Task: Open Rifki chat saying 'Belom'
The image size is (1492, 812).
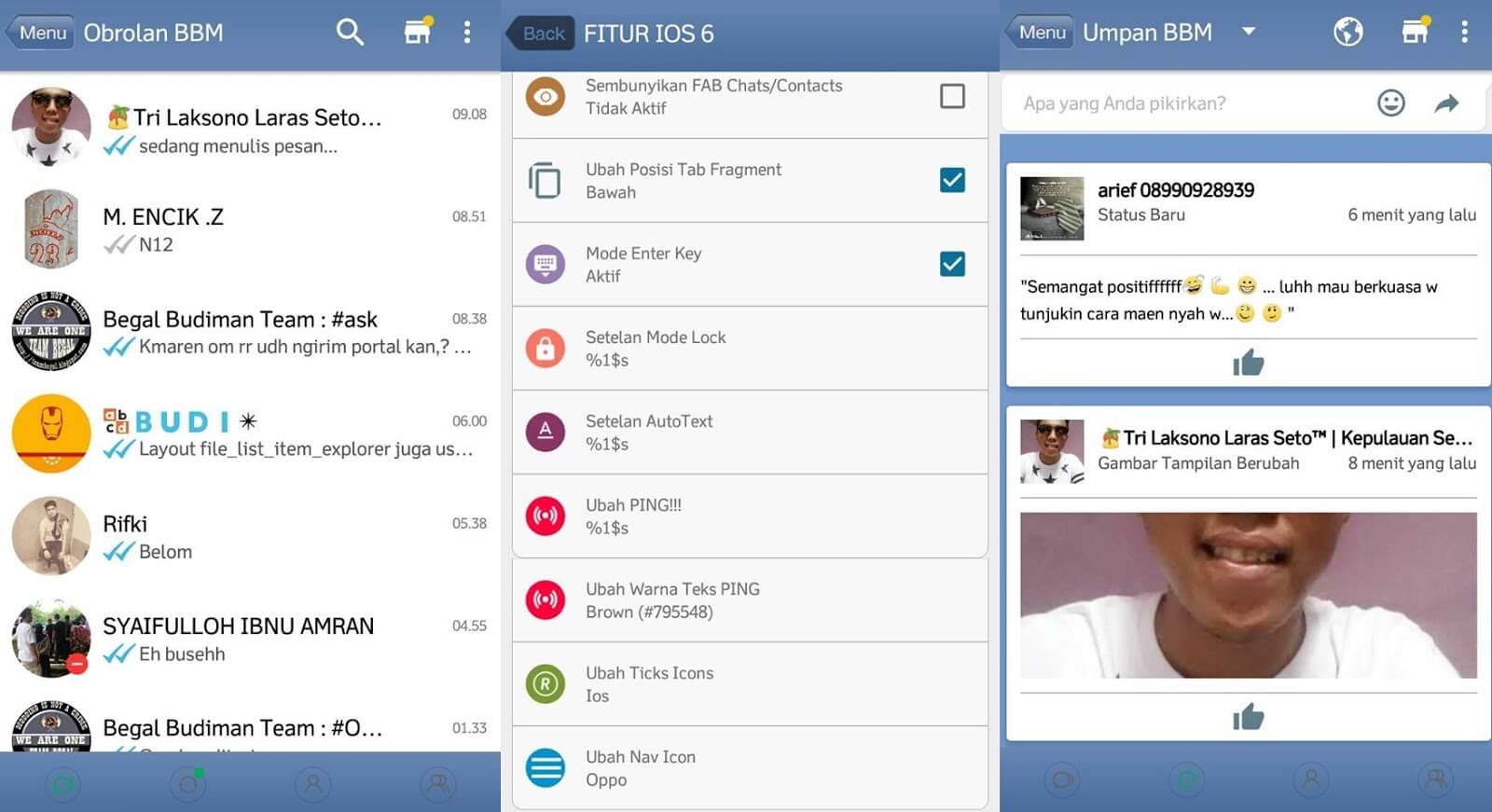Action: (250, 537)
